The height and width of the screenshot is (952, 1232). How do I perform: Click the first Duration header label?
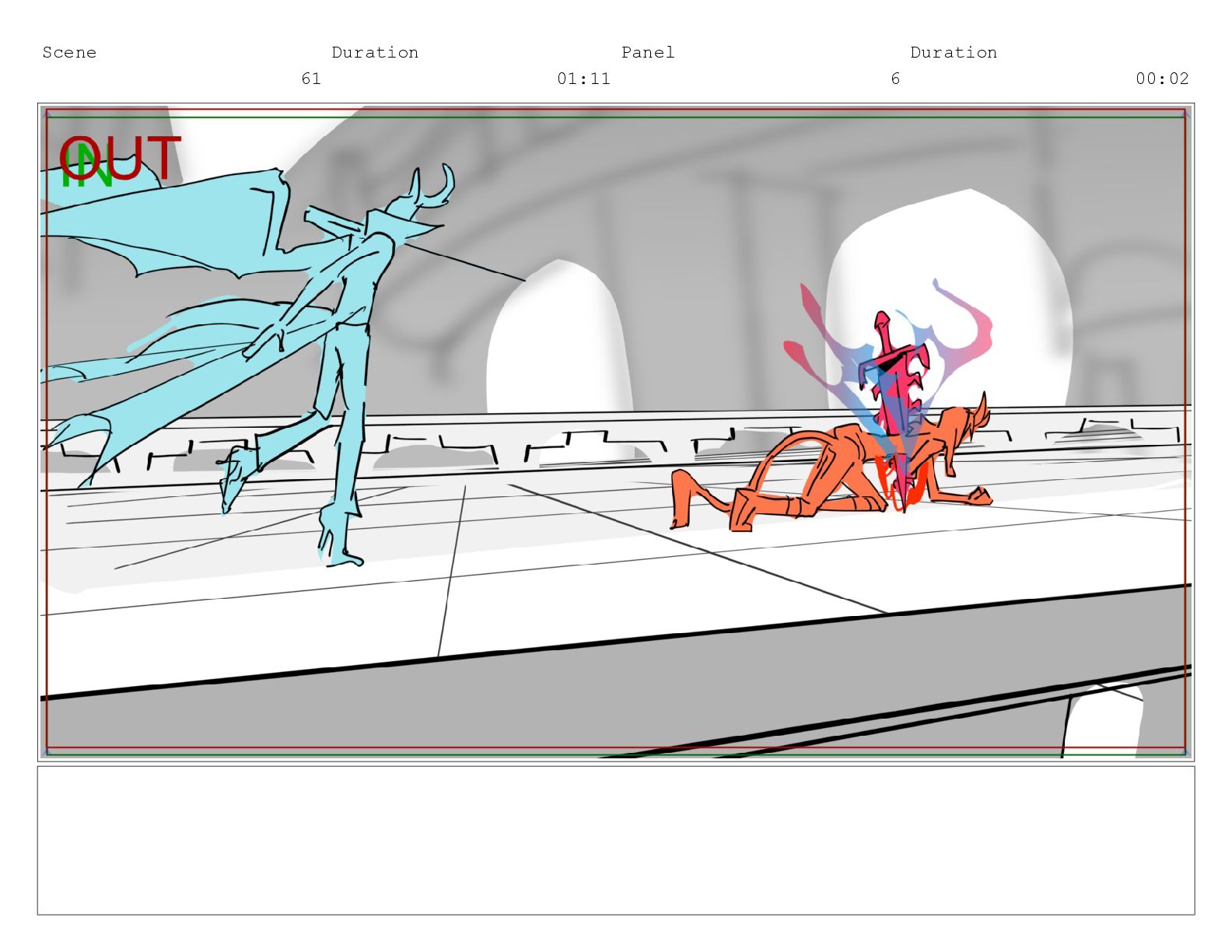[375, 52]
